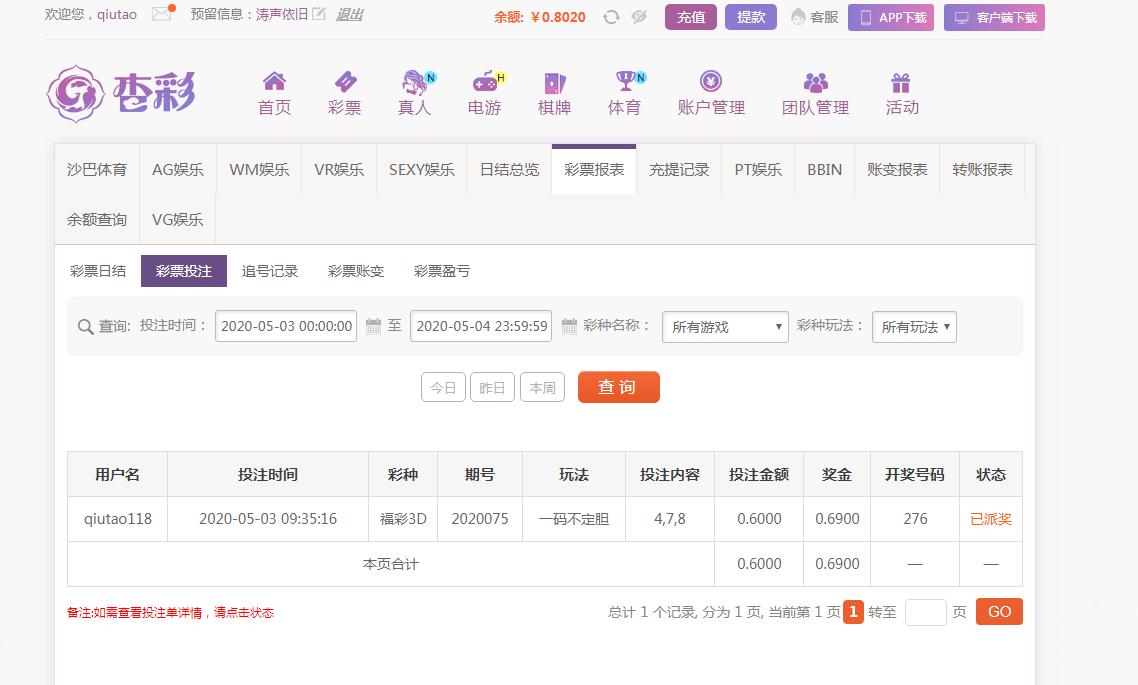Image resolution: width=1138 pixels, height=685 pixels.
Task: Click the edit reserved info pencil icon
Action: [x=319, y=15]
